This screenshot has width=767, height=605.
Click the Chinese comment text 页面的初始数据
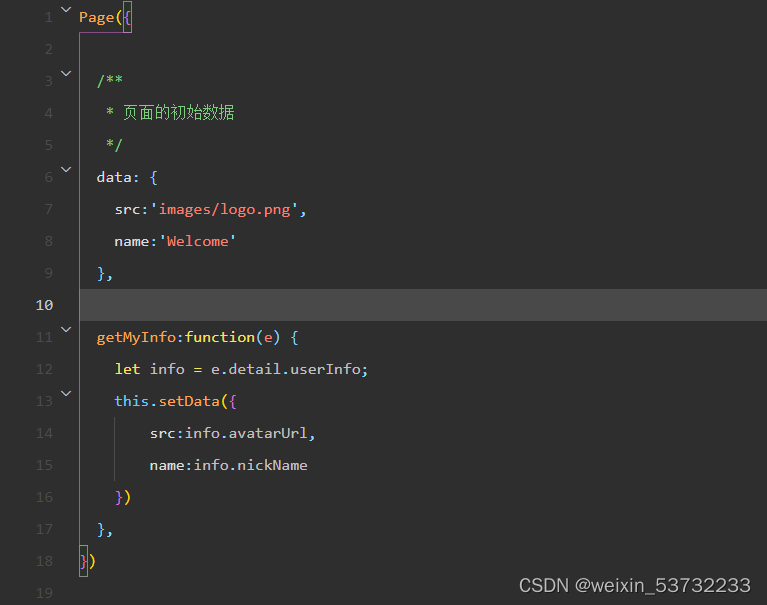(179, 113)
